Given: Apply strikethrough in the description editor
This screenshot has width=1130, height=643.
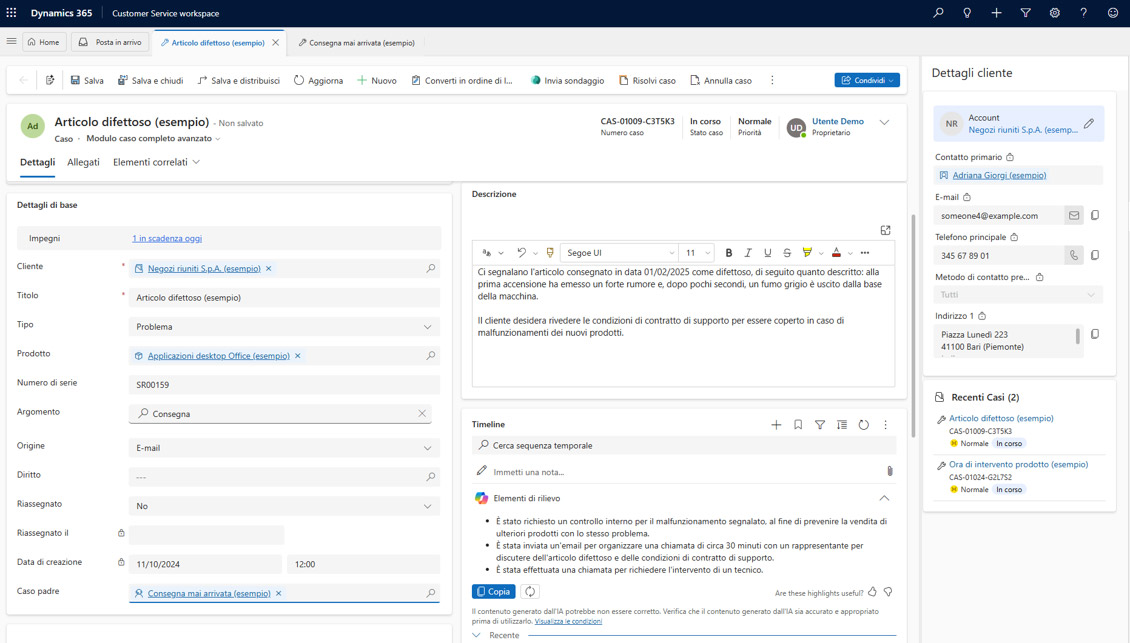Looking at the screenshot, I should (786, 253).
